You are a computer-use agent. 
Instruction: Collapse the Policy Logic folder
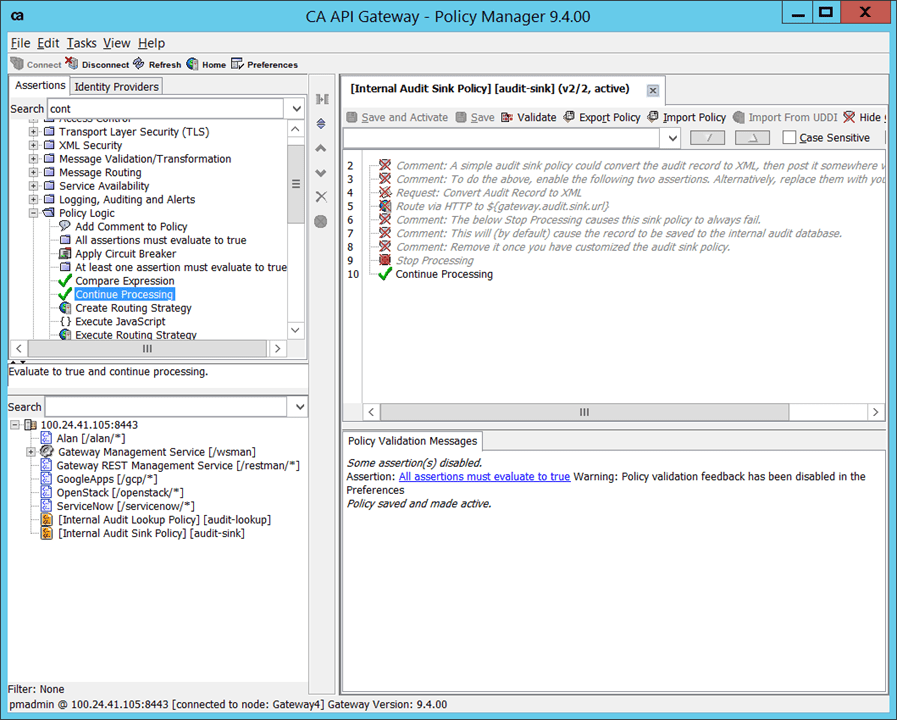click(x=34, y=213)
